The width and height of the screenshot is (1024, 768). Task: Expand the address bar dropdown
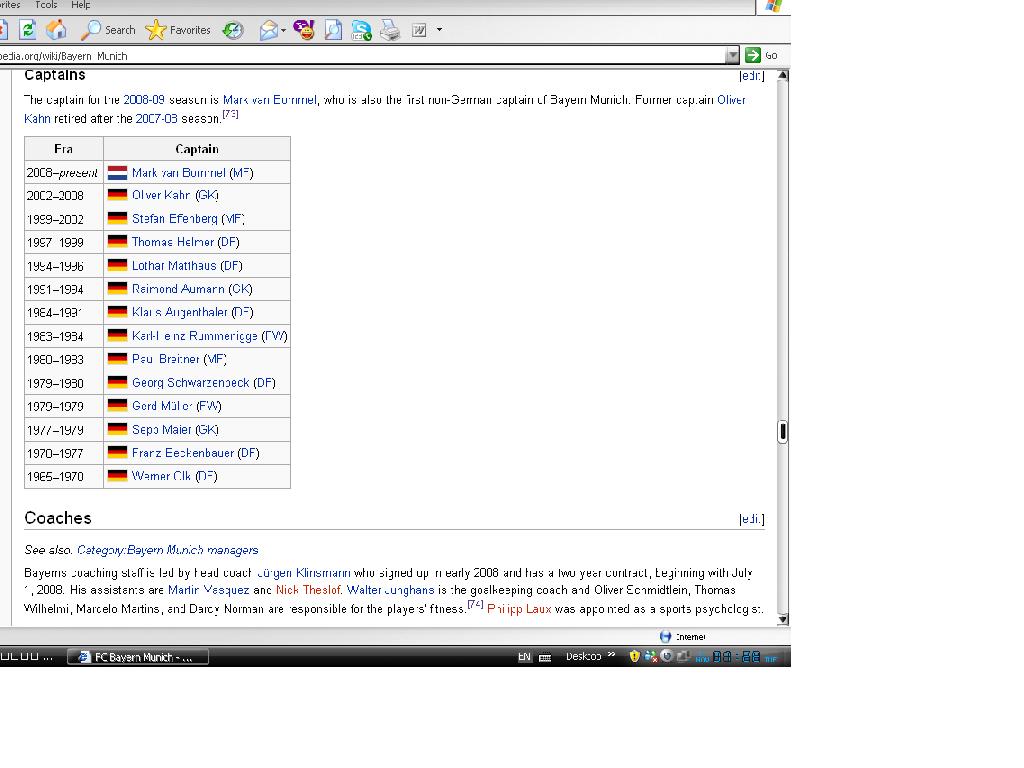click(x=732, y=56)
